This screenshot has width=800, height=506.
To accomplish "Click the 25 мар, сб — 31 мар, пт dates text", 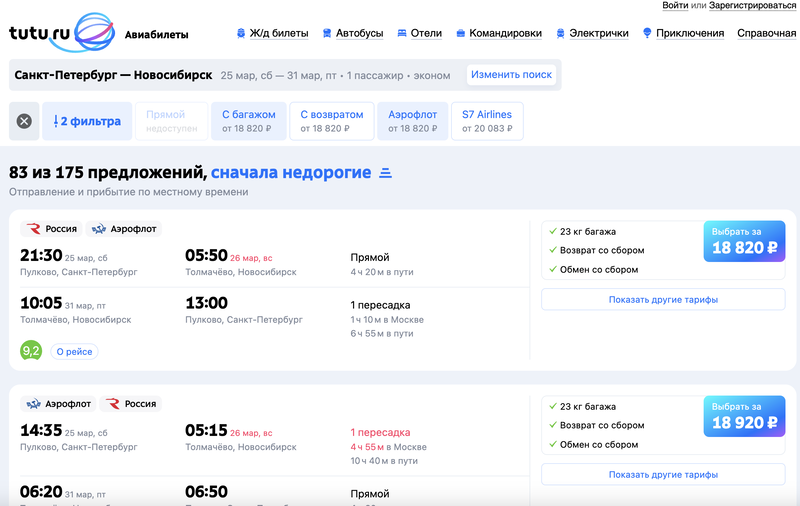I will click(x=279, y=76).
